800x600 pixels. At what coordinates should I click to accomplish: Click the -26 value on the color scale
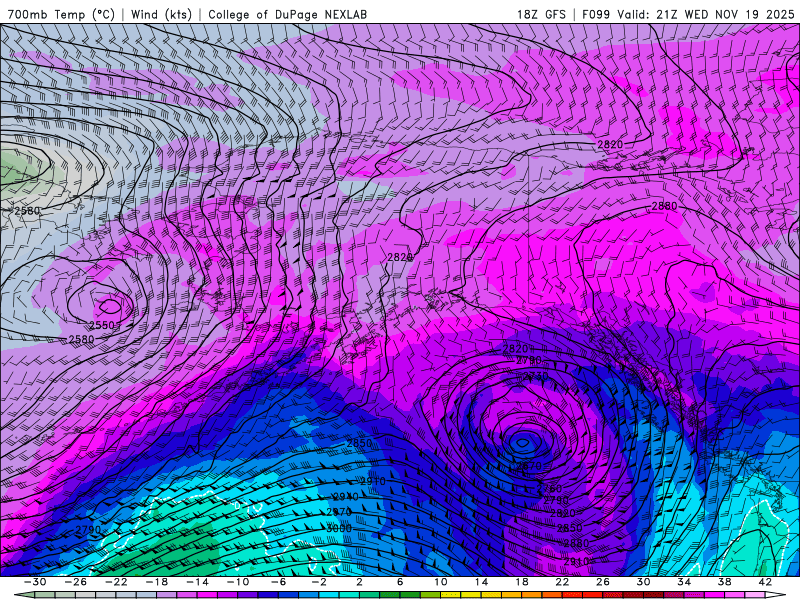[x=76, y=582]
